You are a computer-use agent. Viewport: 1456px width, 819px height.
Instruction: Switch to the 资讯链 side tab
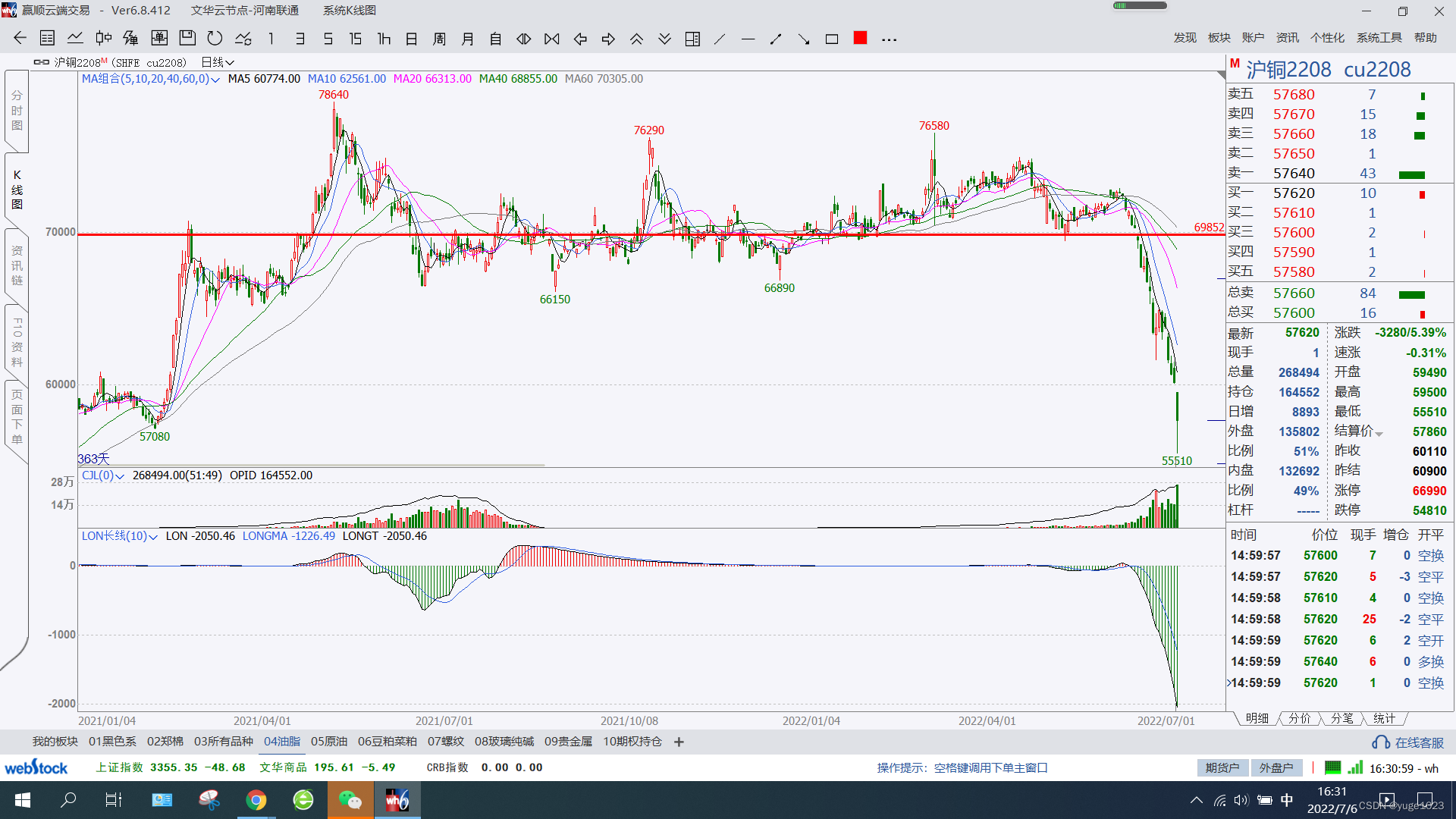point(17,265)
